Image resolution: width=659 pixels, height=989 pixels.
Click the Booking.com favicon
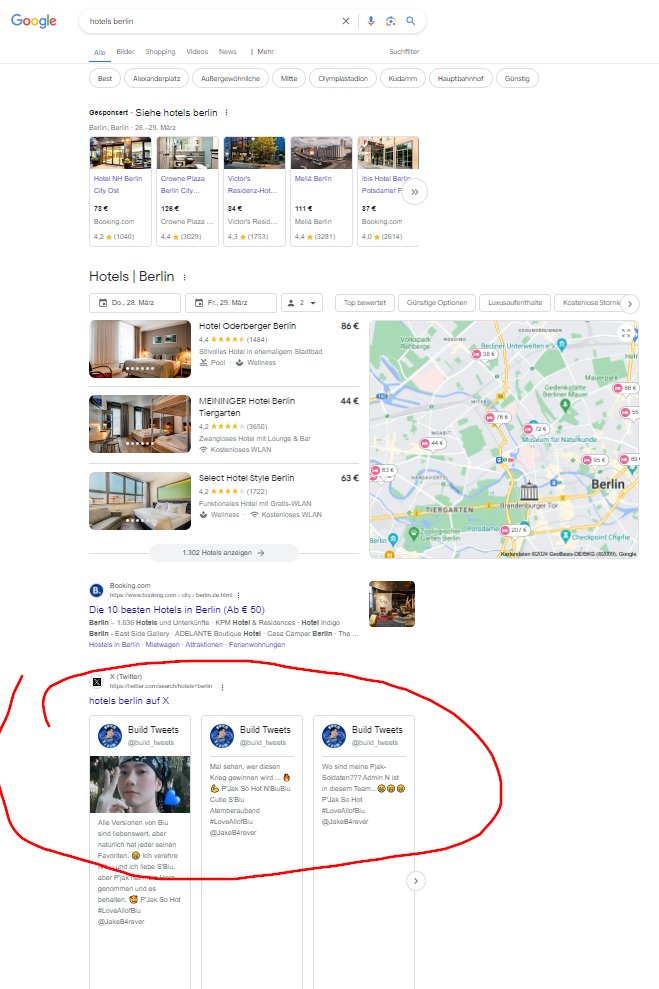[96, 590]
